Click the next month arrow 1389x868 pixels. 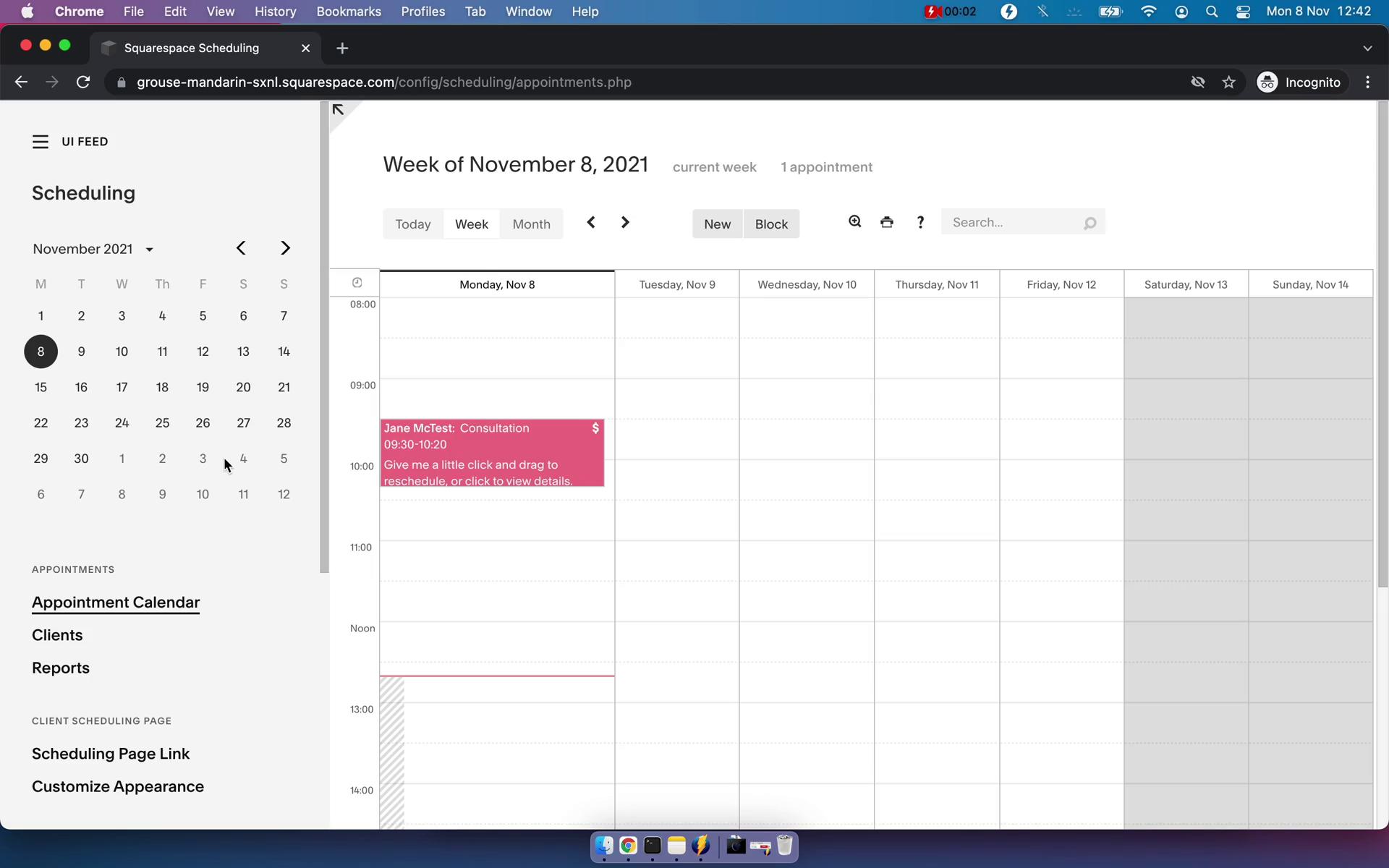tap(285, 248)
